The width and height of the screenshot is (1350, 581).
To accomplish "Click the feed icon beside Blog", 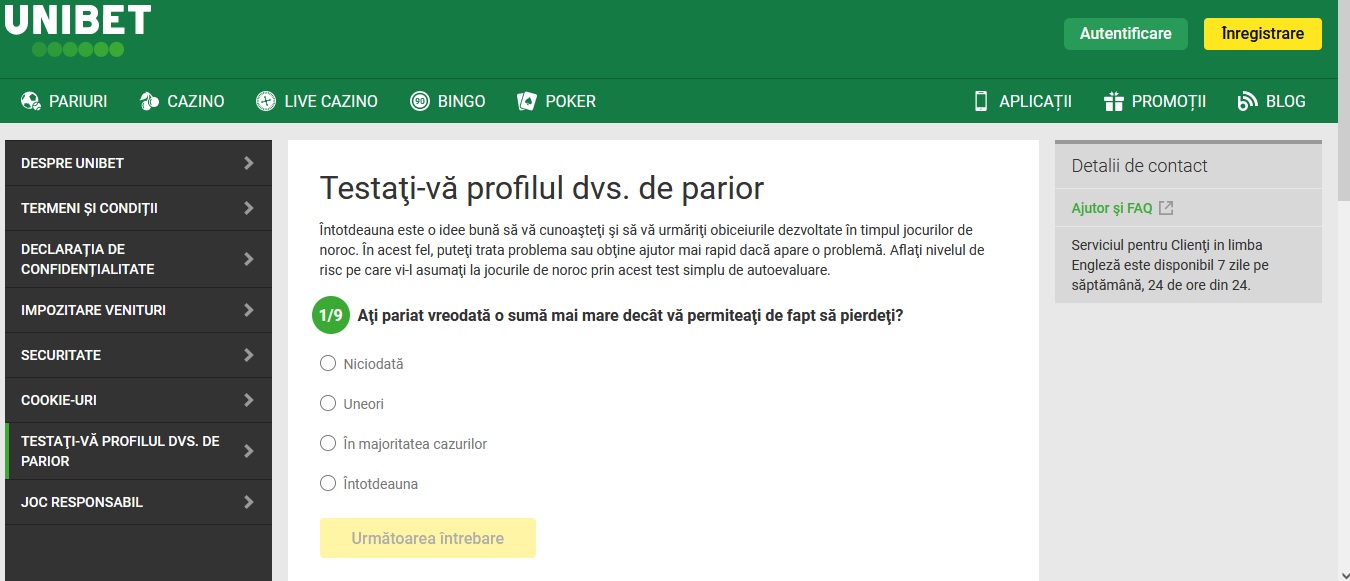I will pos(1247,101).
